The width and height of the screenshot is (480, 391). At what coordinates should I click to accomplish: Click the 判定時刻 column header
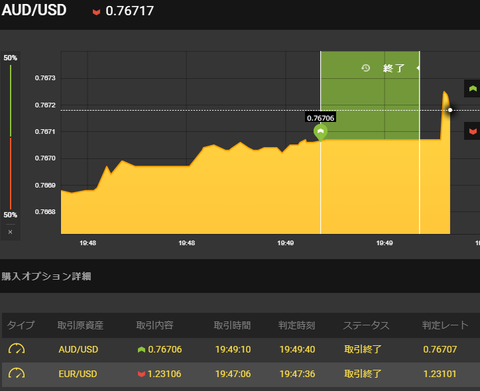point(297,325)
